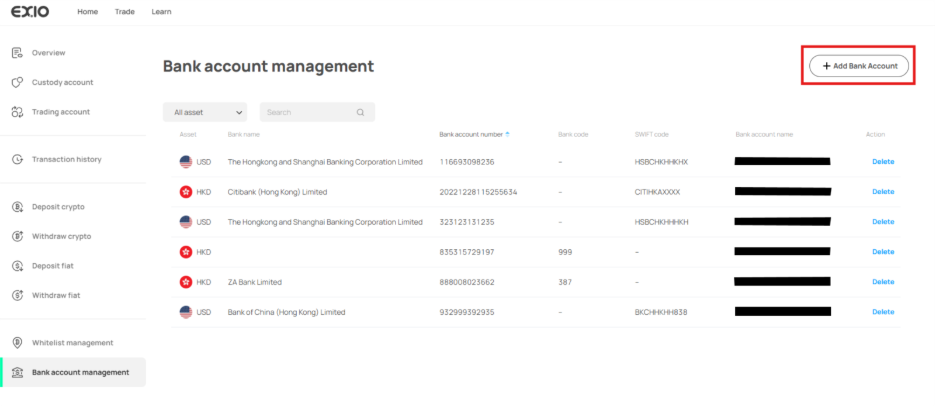Open the Trading account icon
The width and height of the screenshot is (936, 406).
point(17,112)
